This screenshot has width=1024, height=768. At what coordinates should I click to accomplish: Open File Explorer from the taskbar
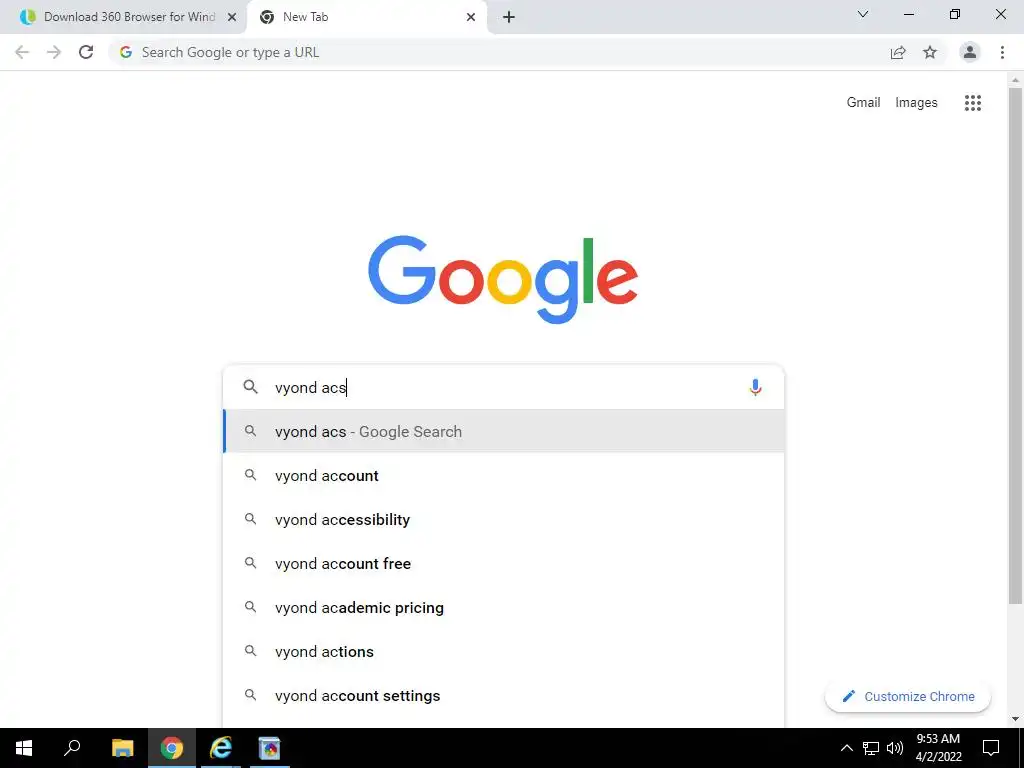click(122, 748)
